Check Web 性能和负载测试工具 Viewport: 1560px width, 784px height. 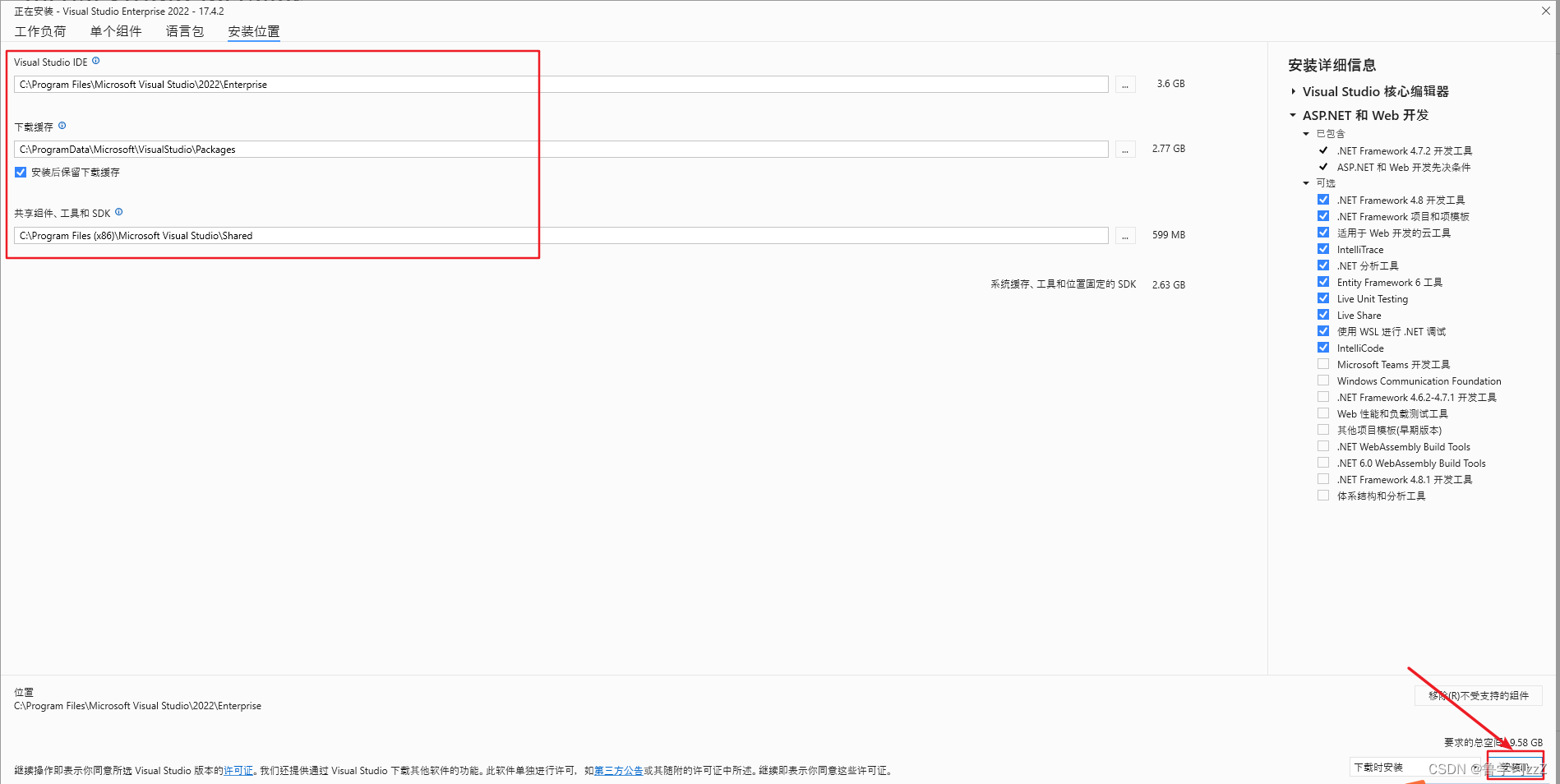1323,413
